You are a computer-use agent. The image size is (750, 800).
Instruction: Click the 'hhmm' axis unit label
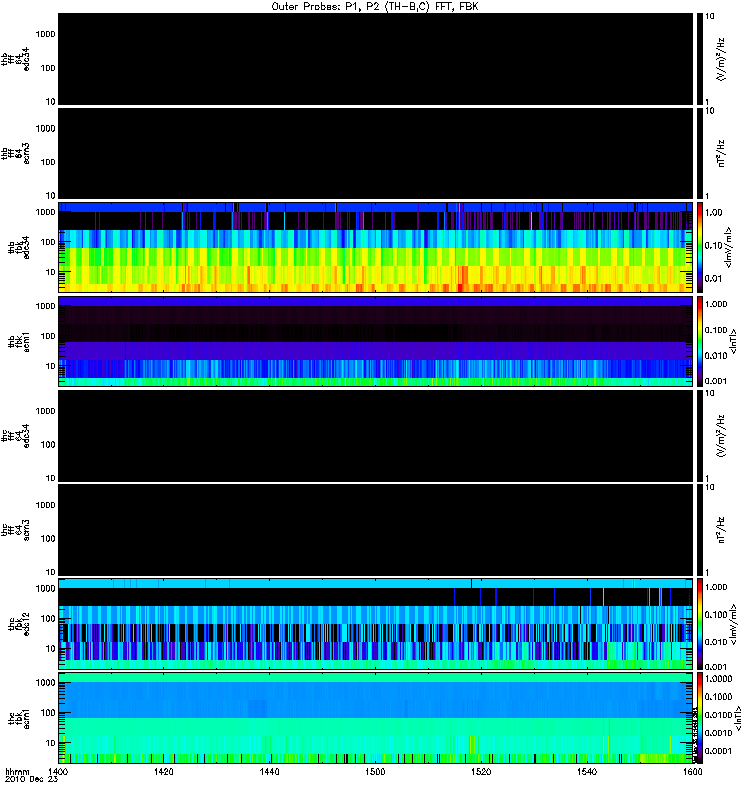click(17, 771)
